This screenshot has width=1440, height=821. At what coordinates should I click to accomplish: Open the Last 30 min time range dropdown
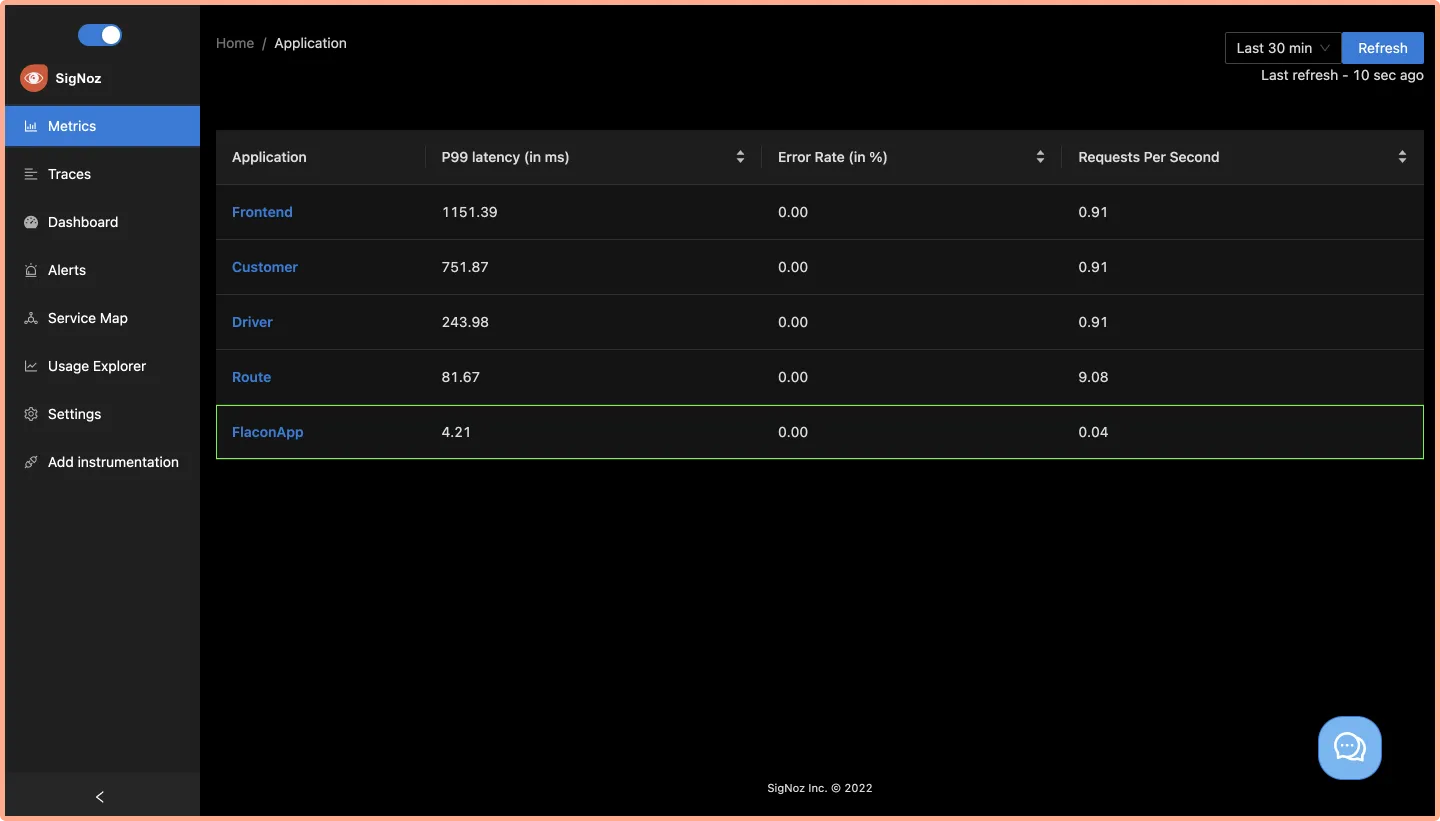(1282, 47)
